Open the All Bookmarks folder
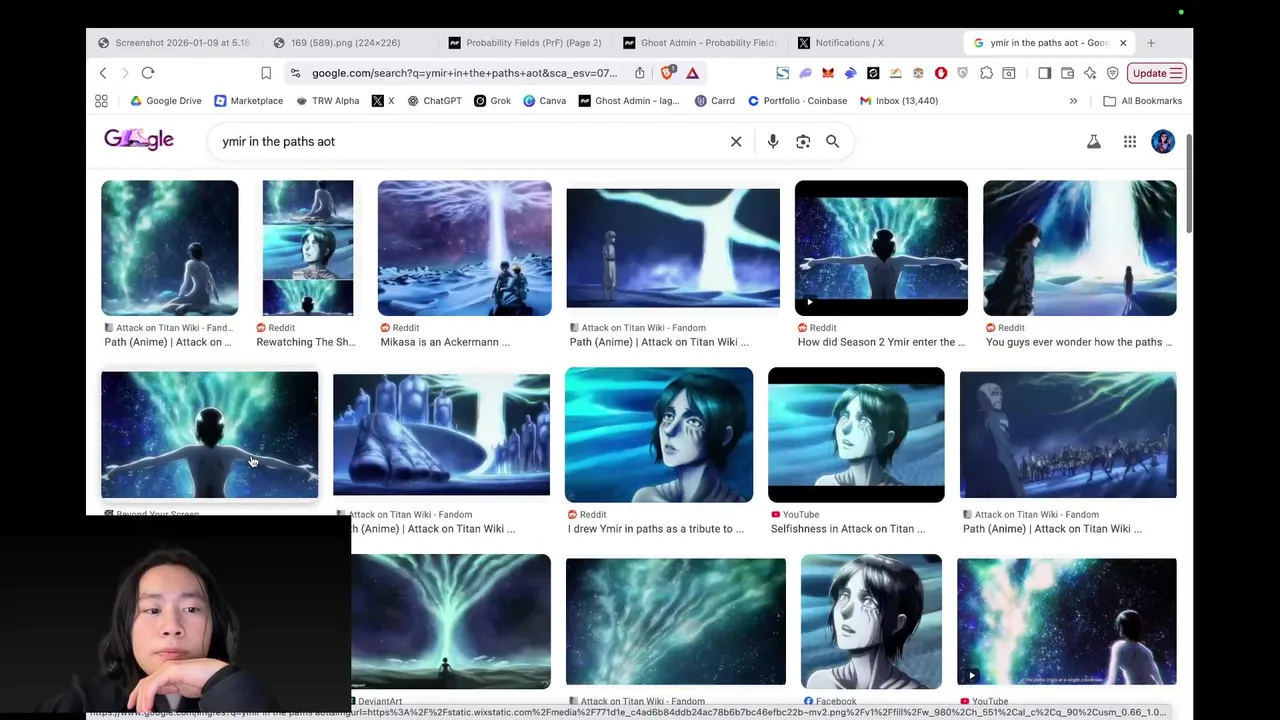1280x720 pixels. point(1142,101)
